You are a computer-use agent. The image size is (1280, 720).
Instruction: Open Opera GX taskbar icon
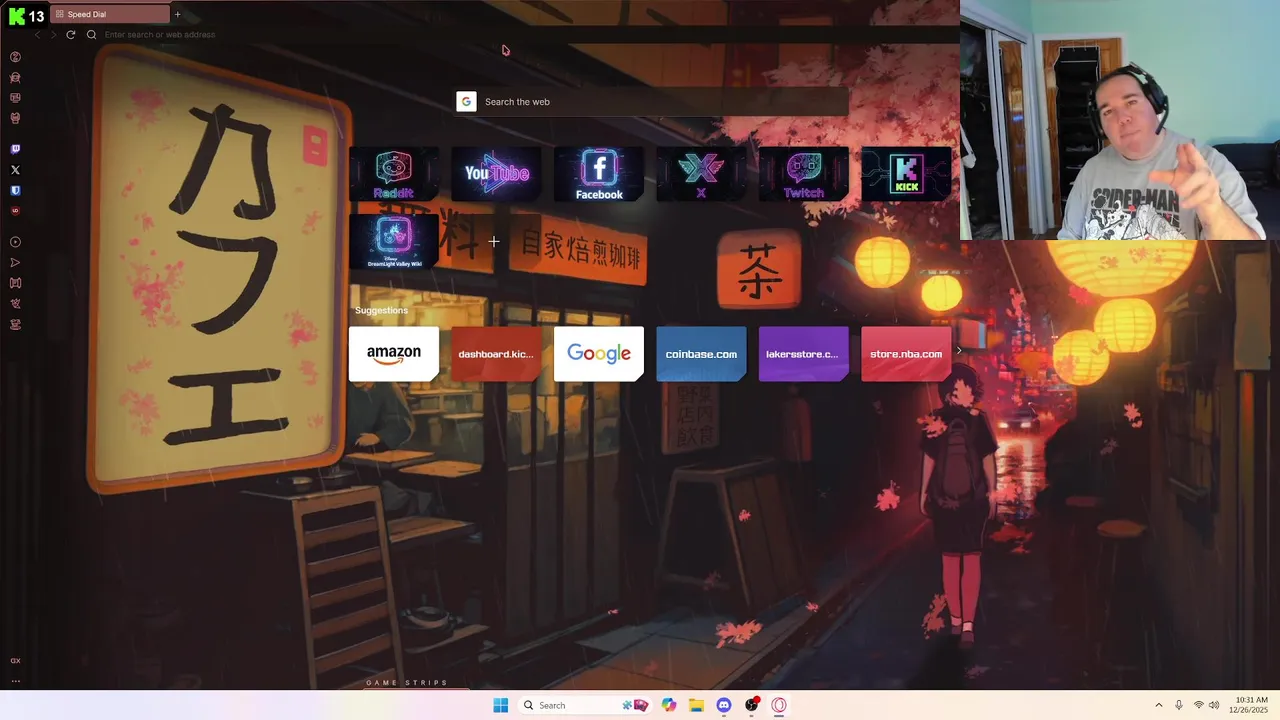(779, 705)
